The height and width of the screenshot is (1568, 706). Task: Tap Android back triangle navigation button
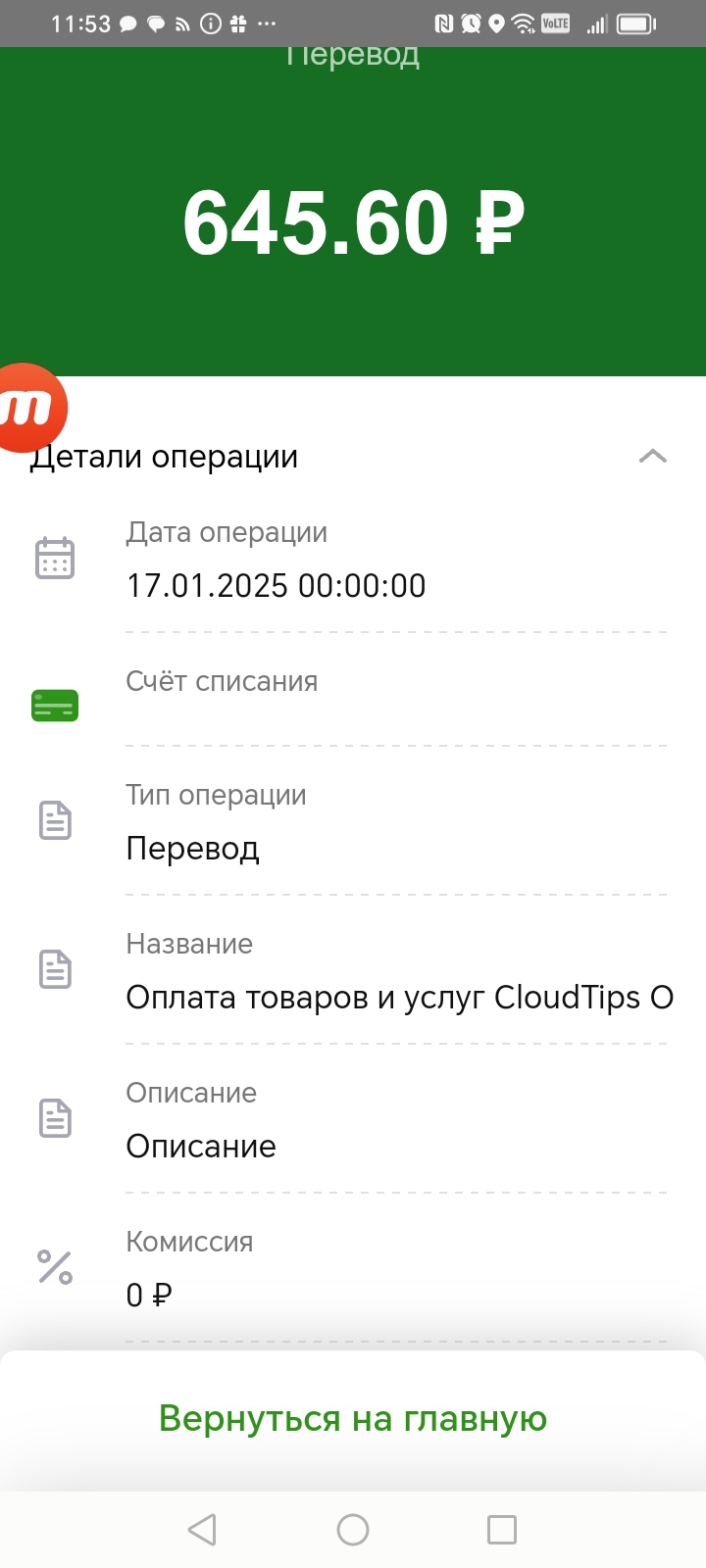click(x=202, y=1530)
